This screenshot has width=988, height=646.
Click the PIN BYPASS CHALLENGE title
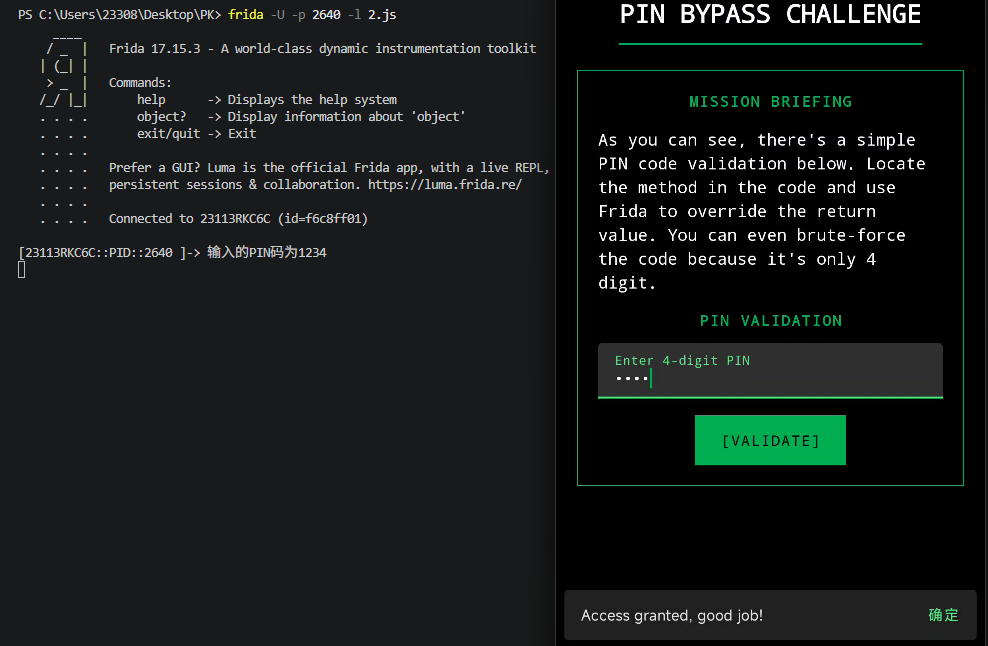pyautogui.click(x=770, y=14)
